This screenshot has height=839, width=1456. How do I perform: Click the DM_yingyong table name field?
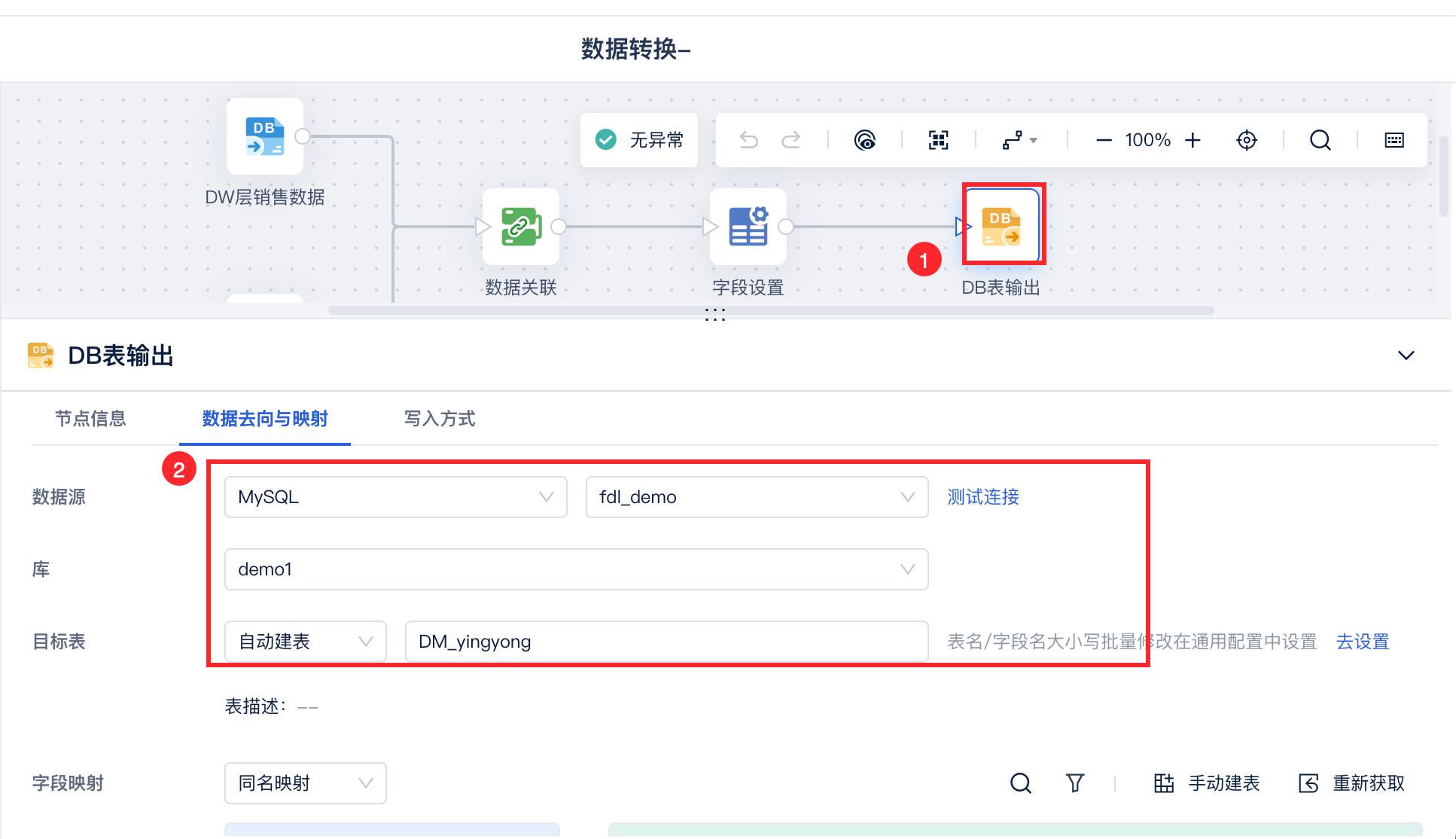[667, 642]
